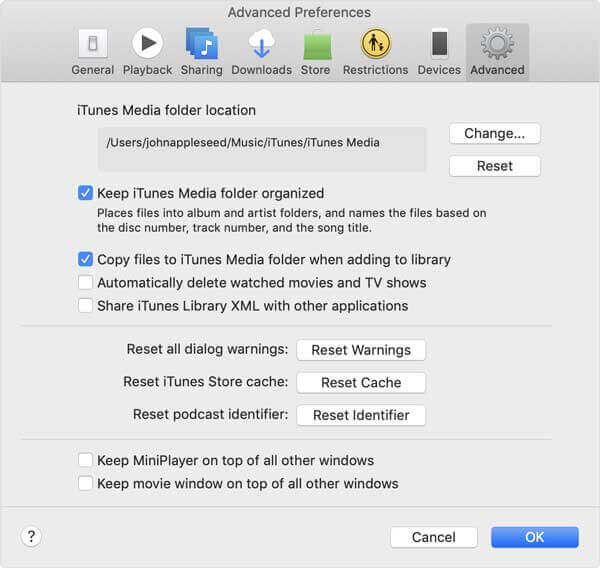Enable Share iTunes Library XML with other applications
The image size is (600, 568).
point(85,305)
